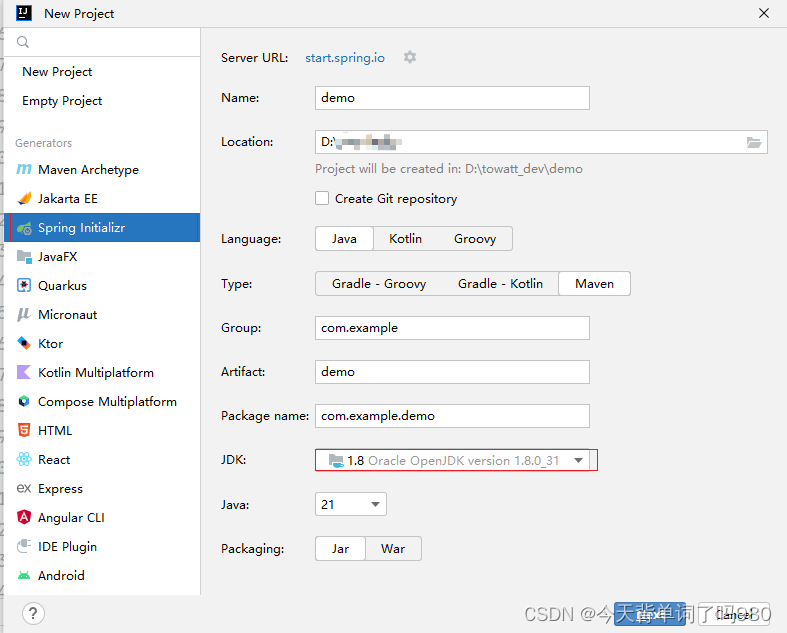The width and height of the screenshot is (787, 633).
Task: Click the Package name field
Action: tap(452, 416)
